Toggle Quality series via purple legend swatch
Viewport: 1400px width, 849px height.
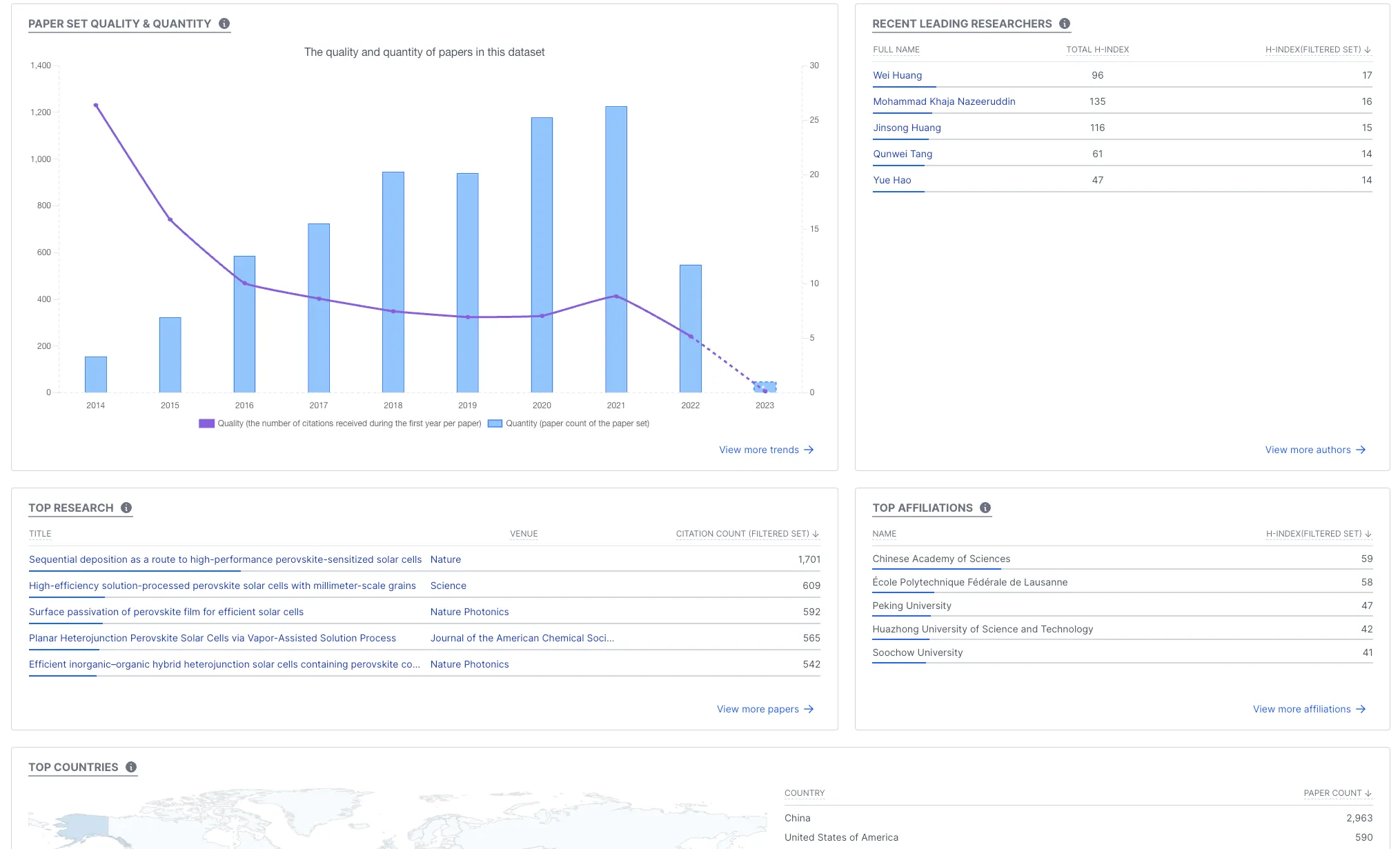206,423
